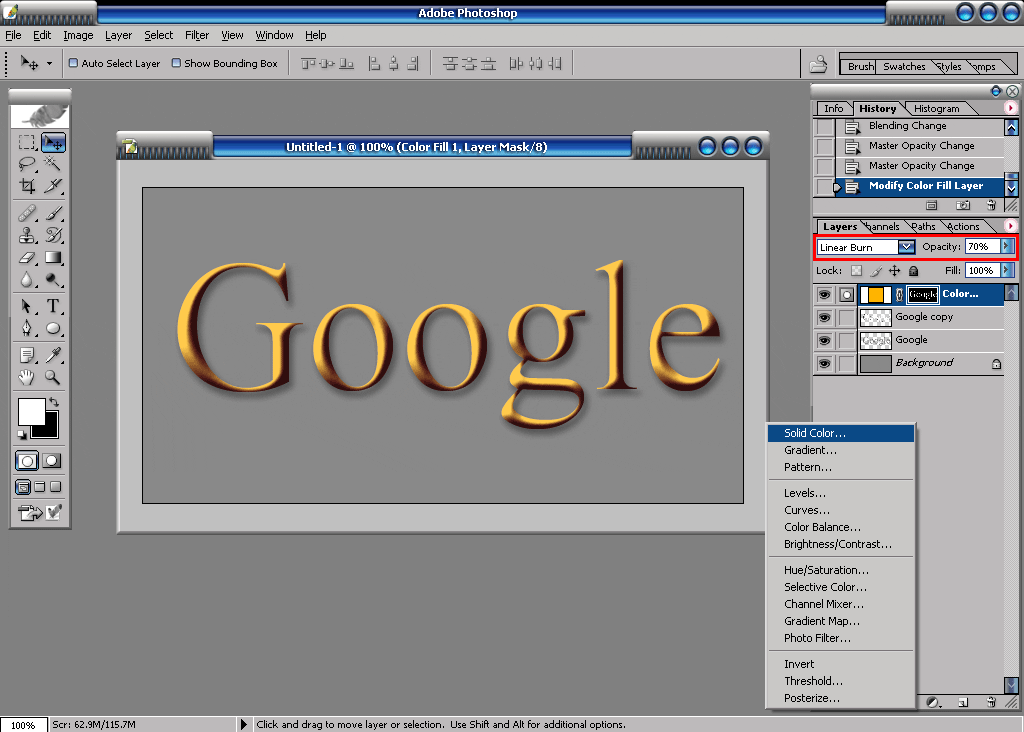The height and width of the screenshot is (732, 1024).
Task: Select the Brush tool
Action: pyautogui.click(x=53, y=213)
